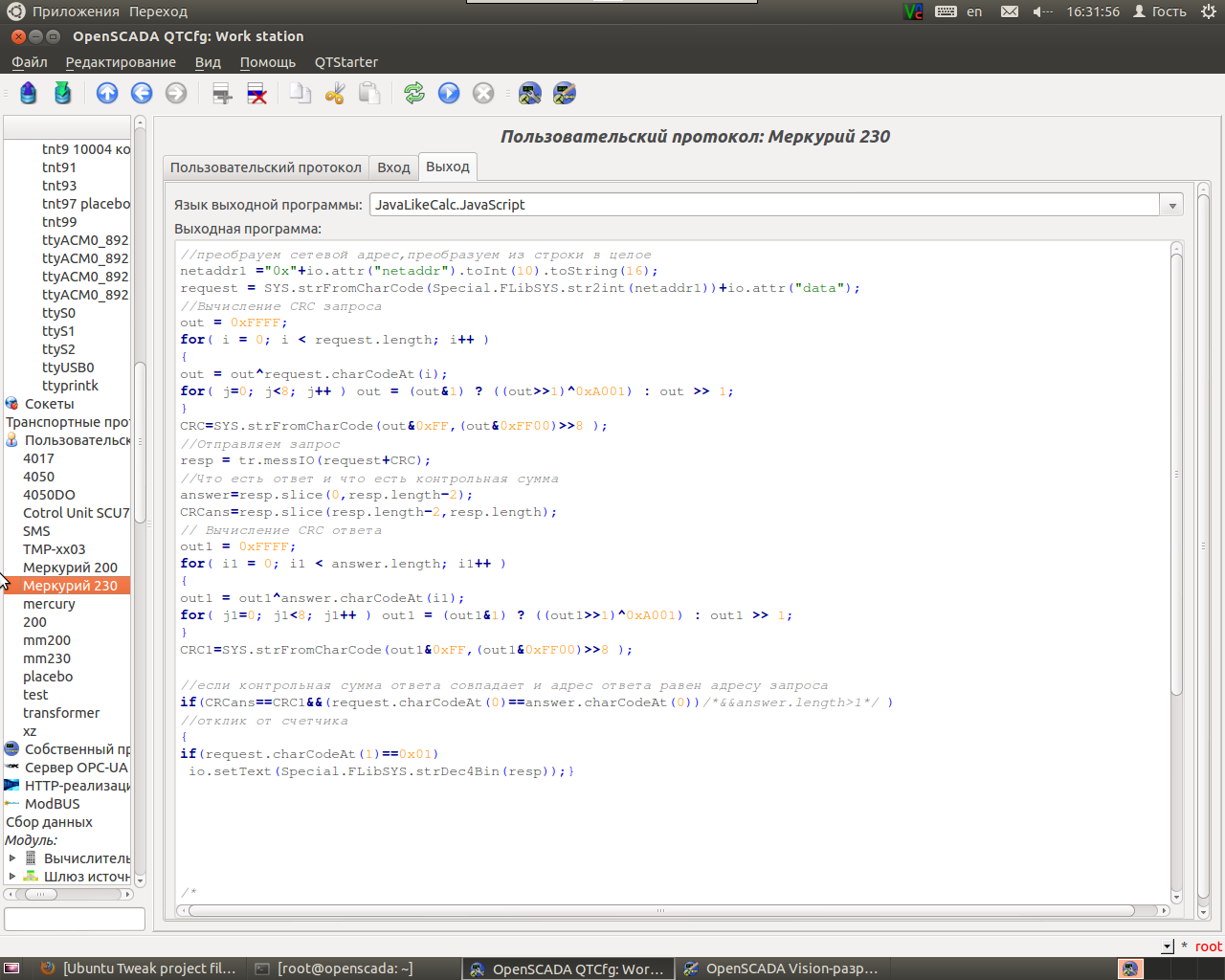1225x980 pixels.
Task: Open the output program language dropdown
Action: click(x=1171, y=205)
